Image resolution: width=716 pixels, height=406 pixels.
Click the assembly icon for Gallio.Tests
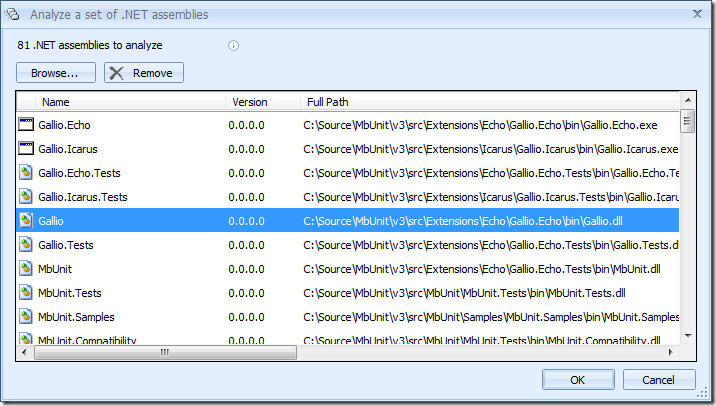pos(26,245)
